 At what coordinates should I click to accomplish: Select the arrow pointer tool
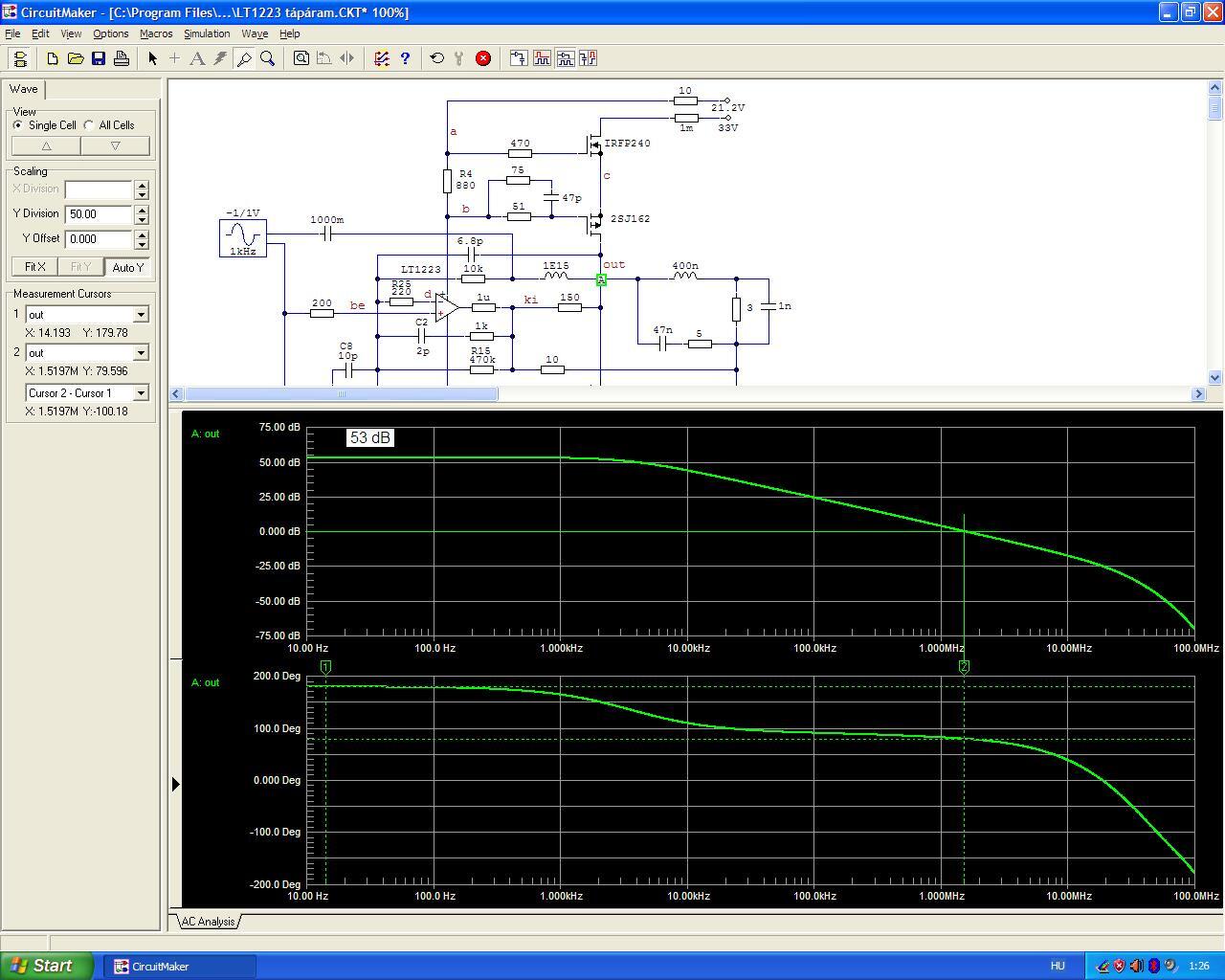point(152,58)
